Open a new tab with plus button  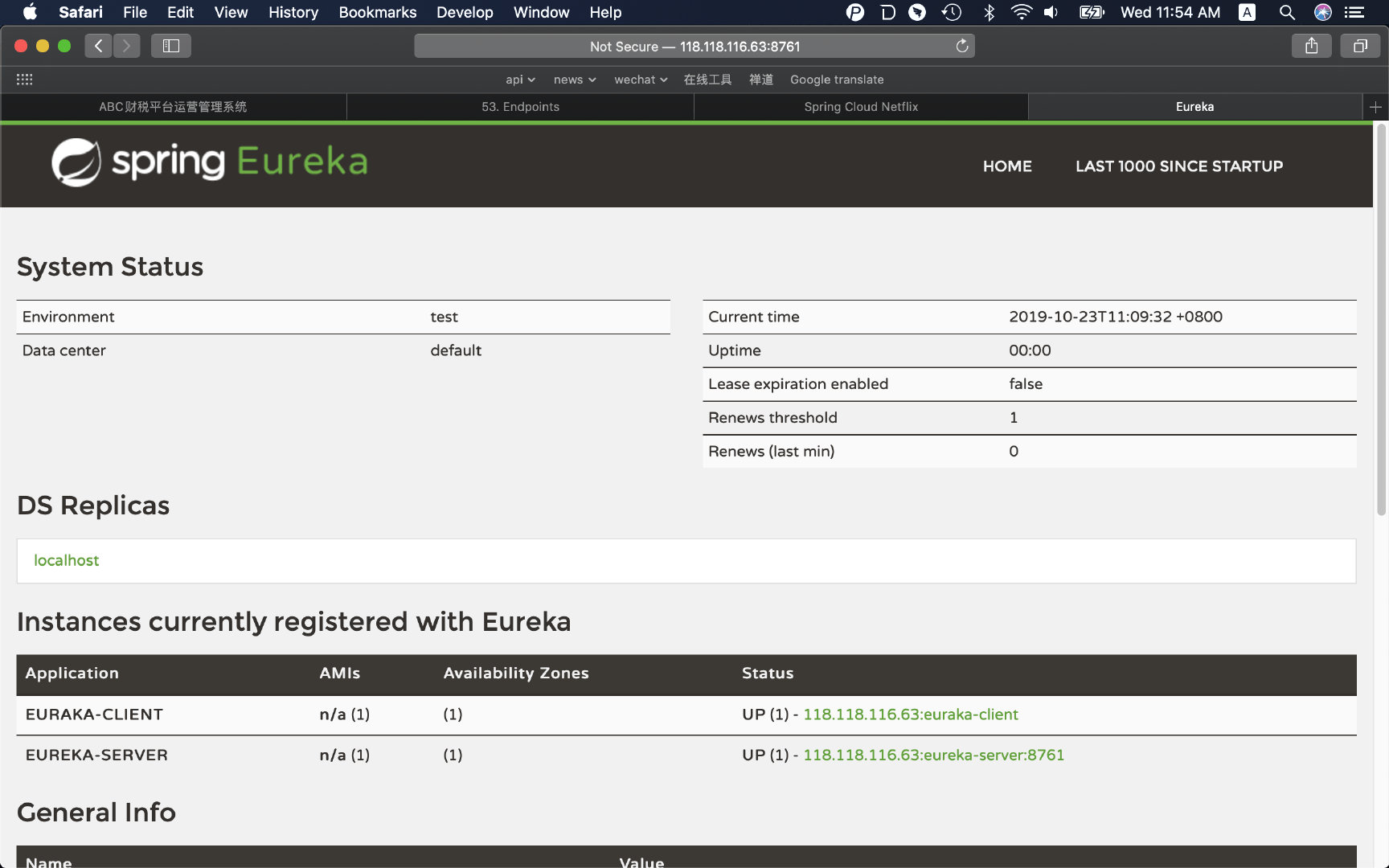(x=1375, y=107)
